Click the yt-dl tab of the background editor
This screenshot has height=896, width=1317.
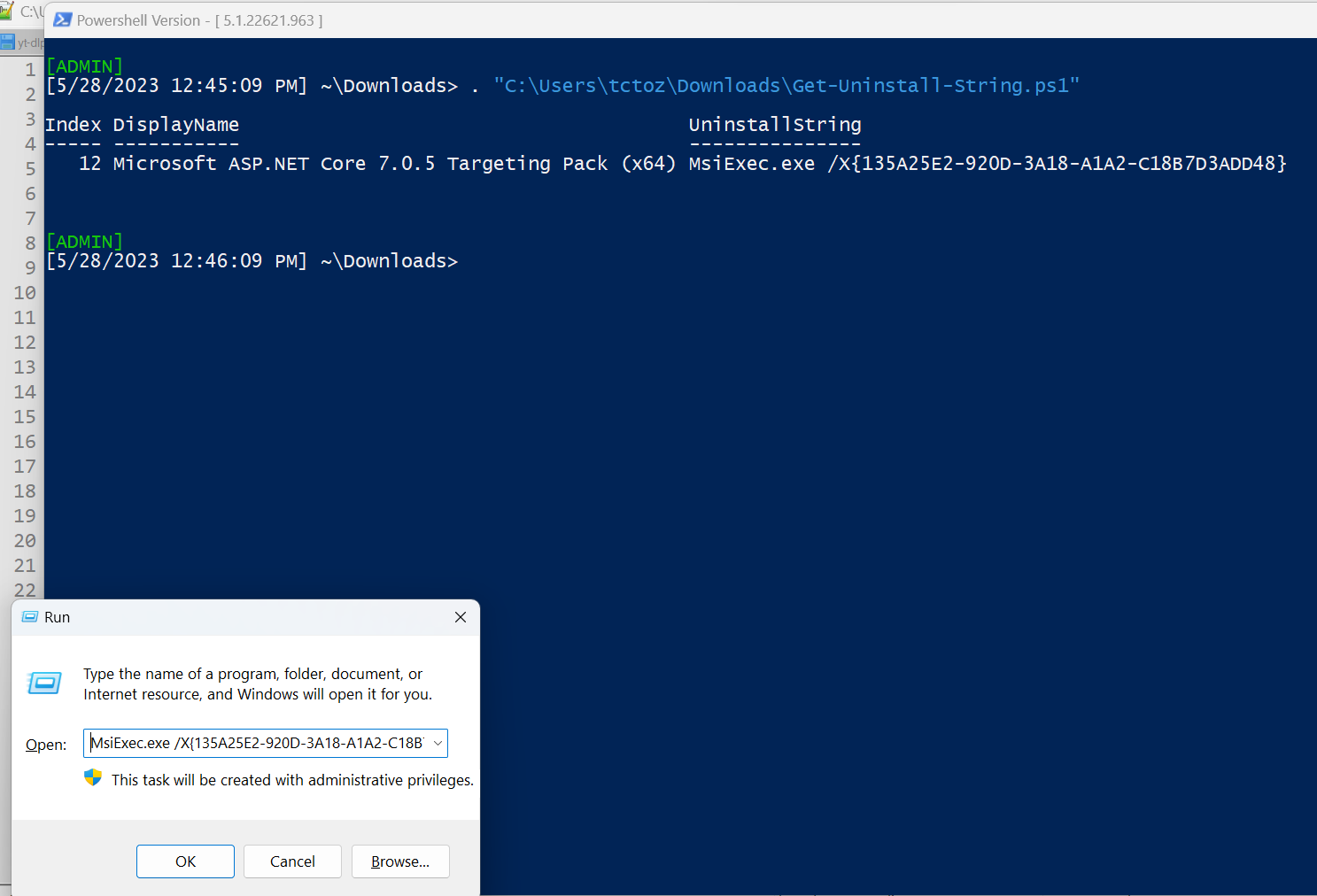[22, 42]
